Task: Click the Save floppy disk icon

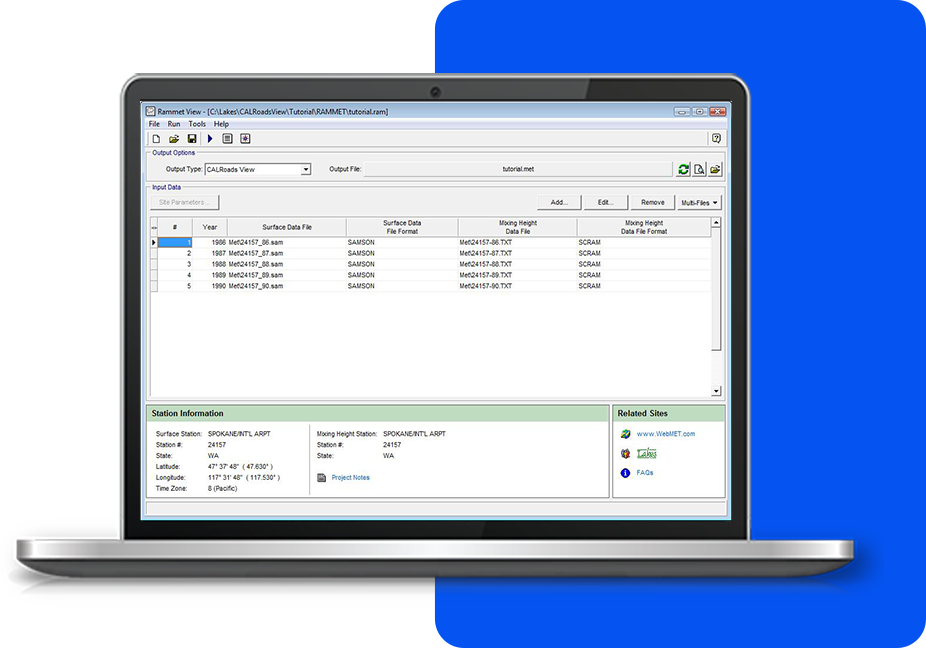Action: click(x=192, y=139)
